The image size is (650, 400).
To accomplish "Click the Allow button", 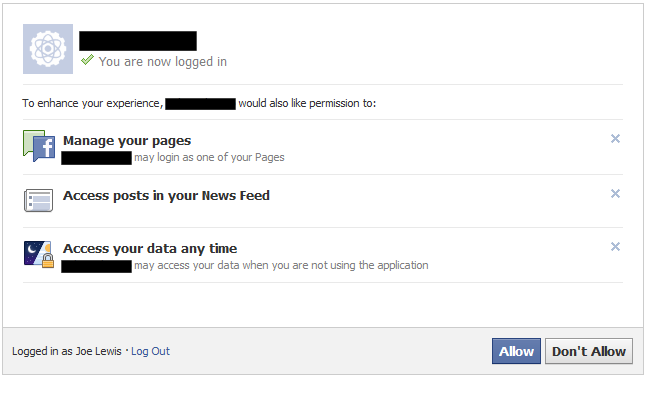I will click(x=516, y=351).
